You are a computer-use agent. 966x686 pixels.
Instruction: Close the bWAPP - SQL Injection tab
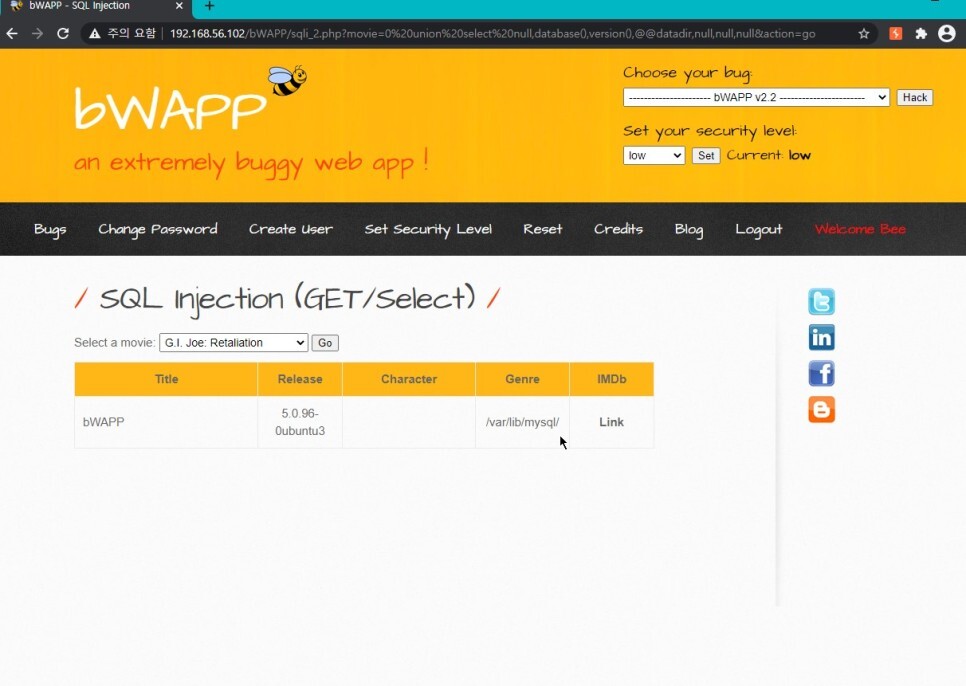179,6
